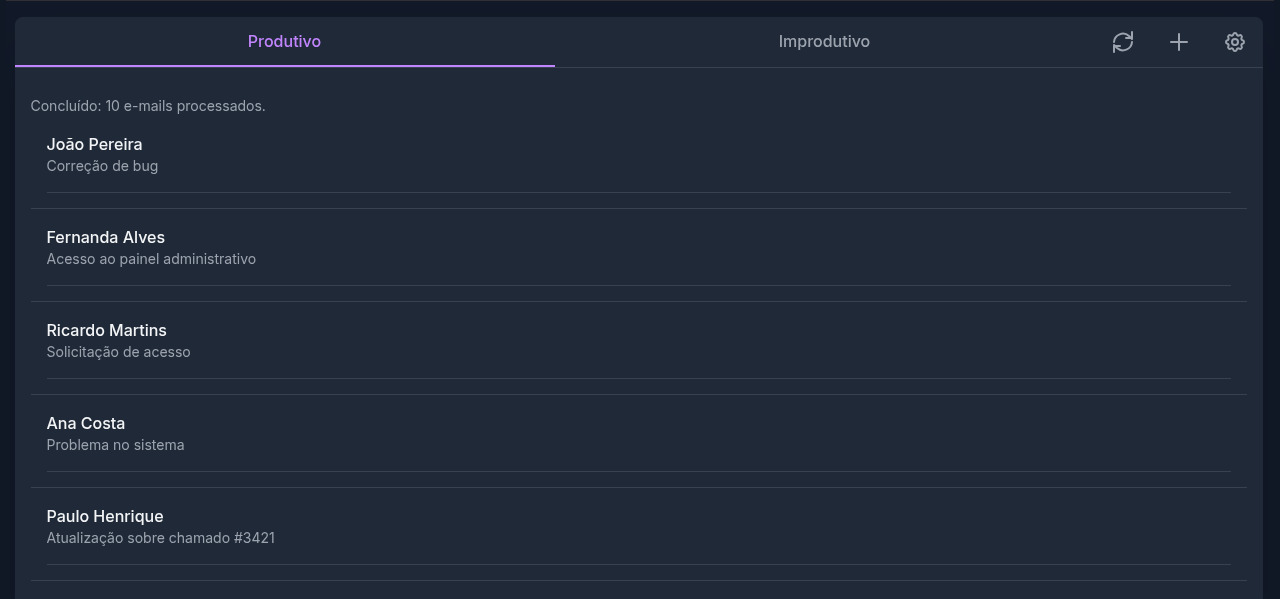Click the subject "Correção de bug"
1280x599 pixels.
click(102, 166)
